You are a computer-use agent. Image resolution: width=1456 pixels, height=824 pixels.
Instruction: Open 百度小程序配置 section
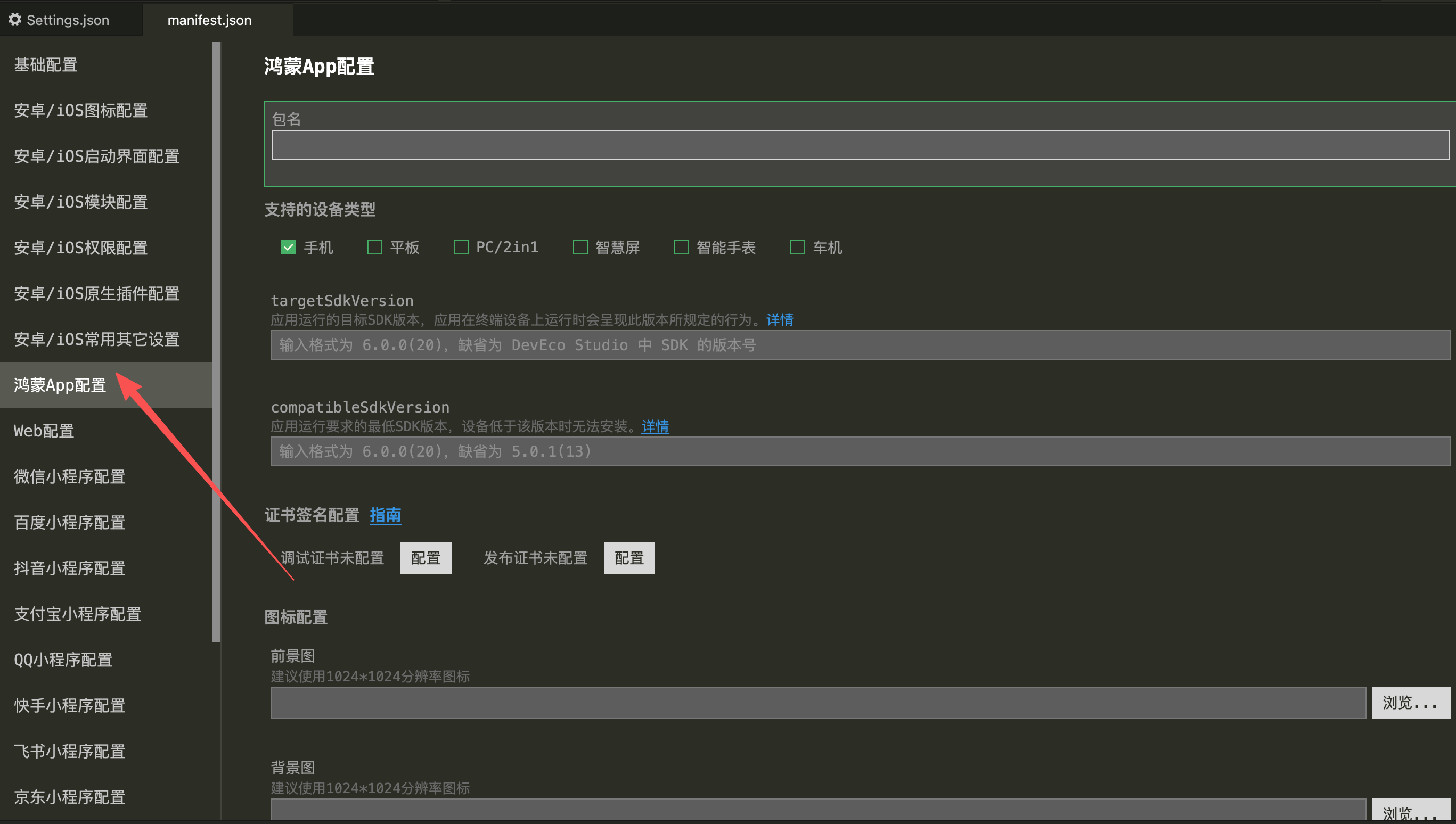tap(106, 522)
